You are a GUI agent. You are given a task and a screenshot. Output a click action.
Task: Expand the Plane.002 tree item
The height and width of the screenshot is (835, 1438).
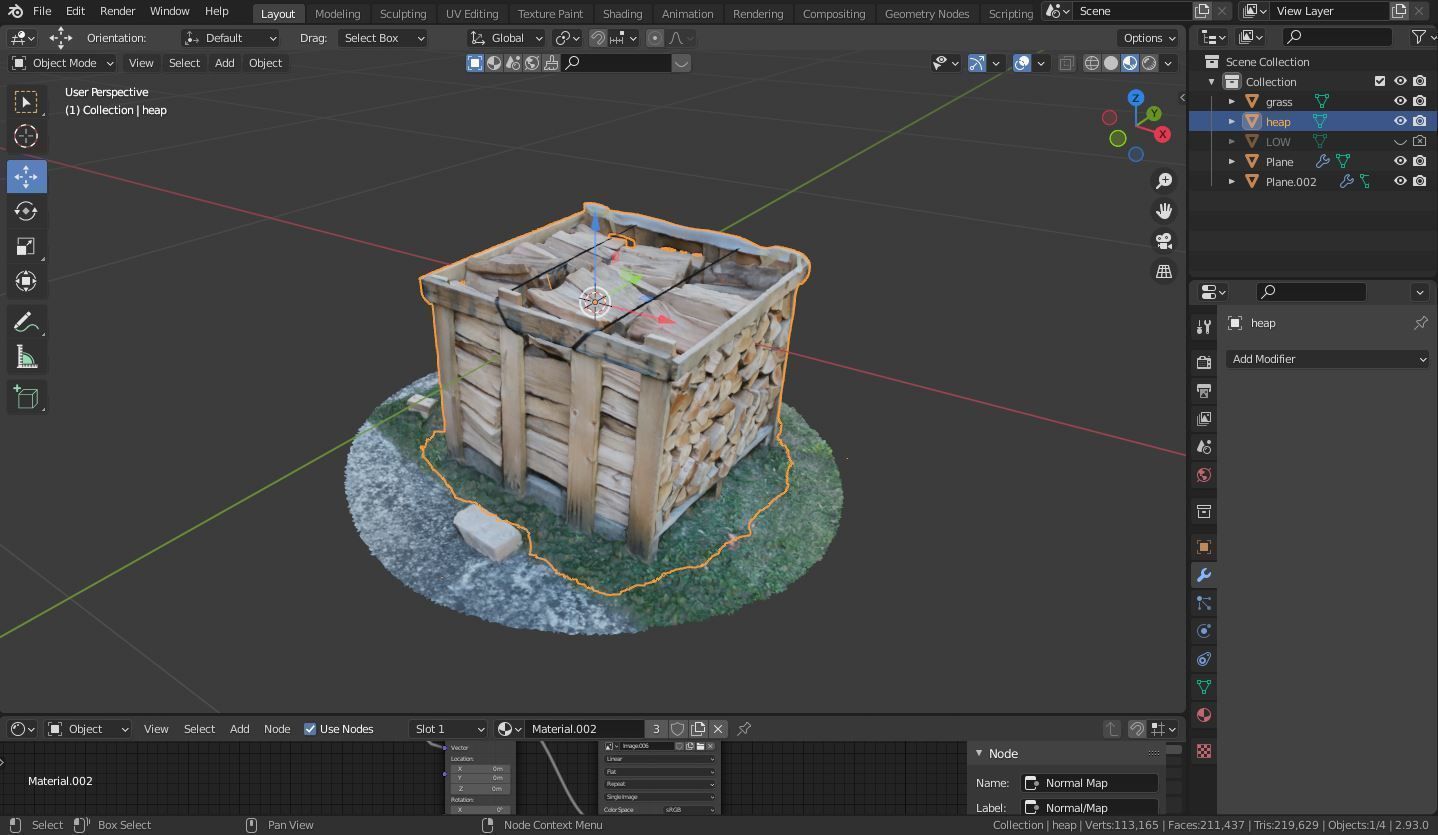pyautogui.click(x=1232, y=181)
